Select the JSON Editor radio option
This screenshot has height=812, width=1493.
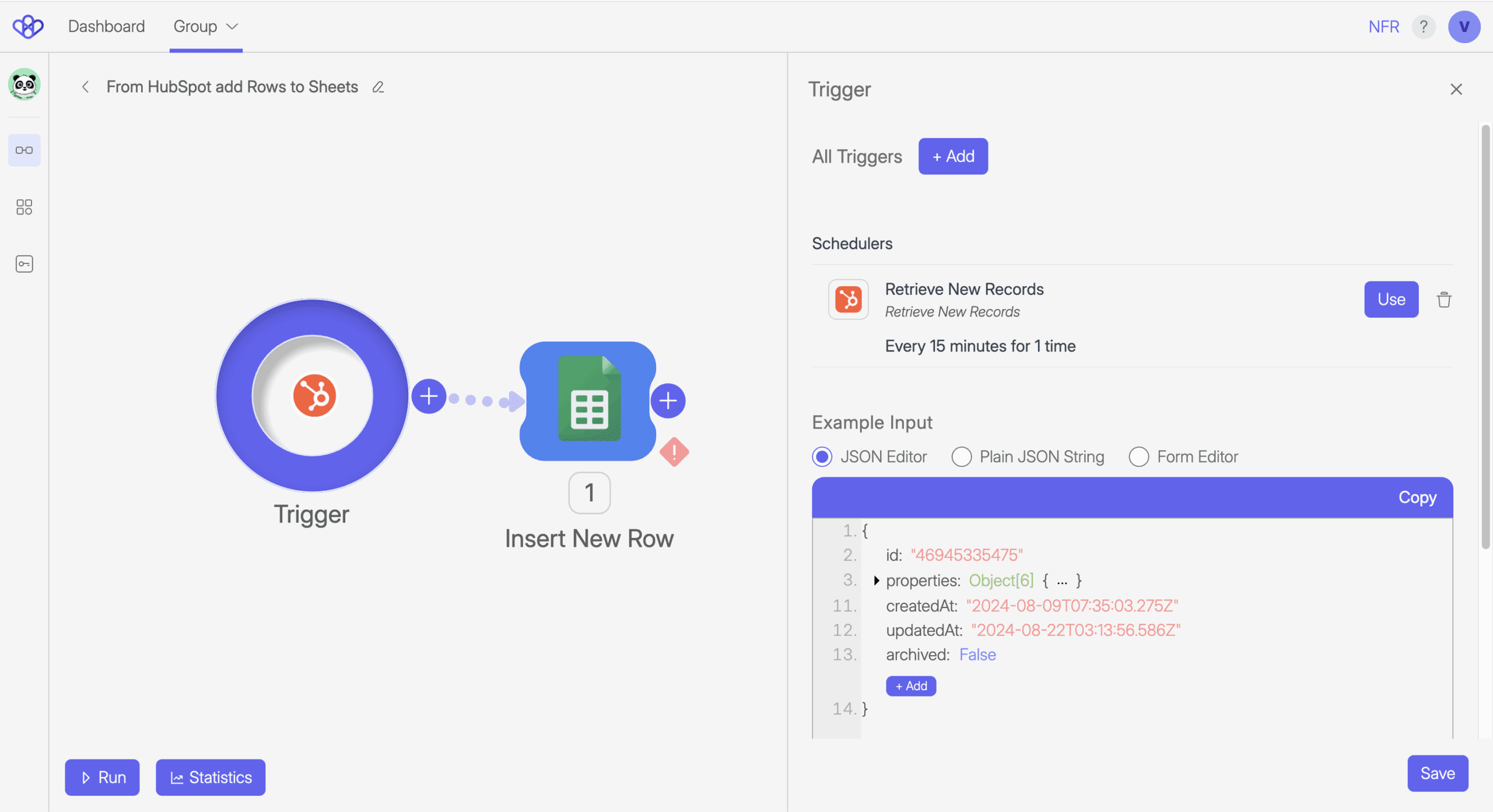coord(822,456)
